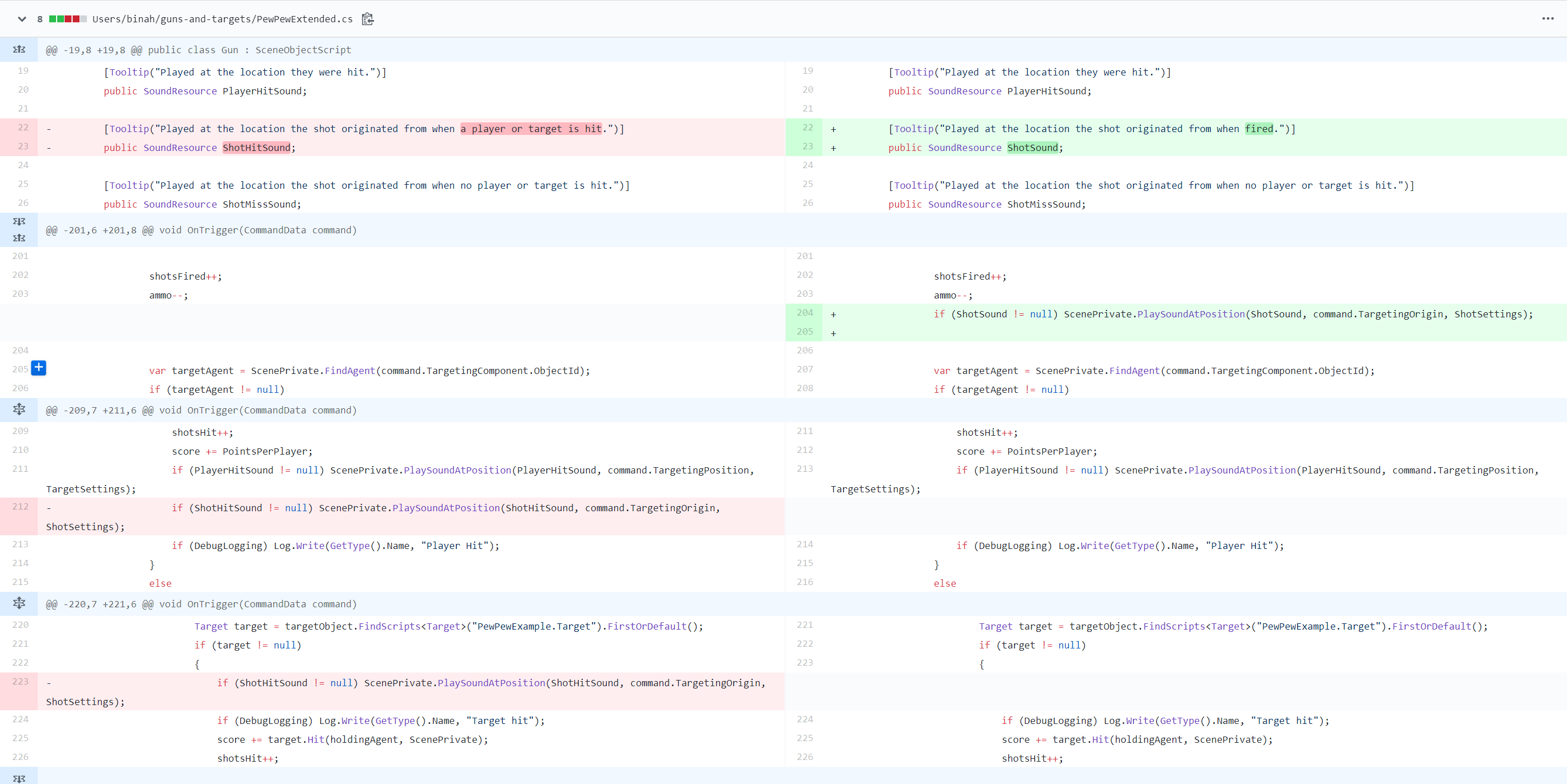Click the diffstat colored squares indicator
This screenshot has width=1567, height=784.
coord(67,19)
